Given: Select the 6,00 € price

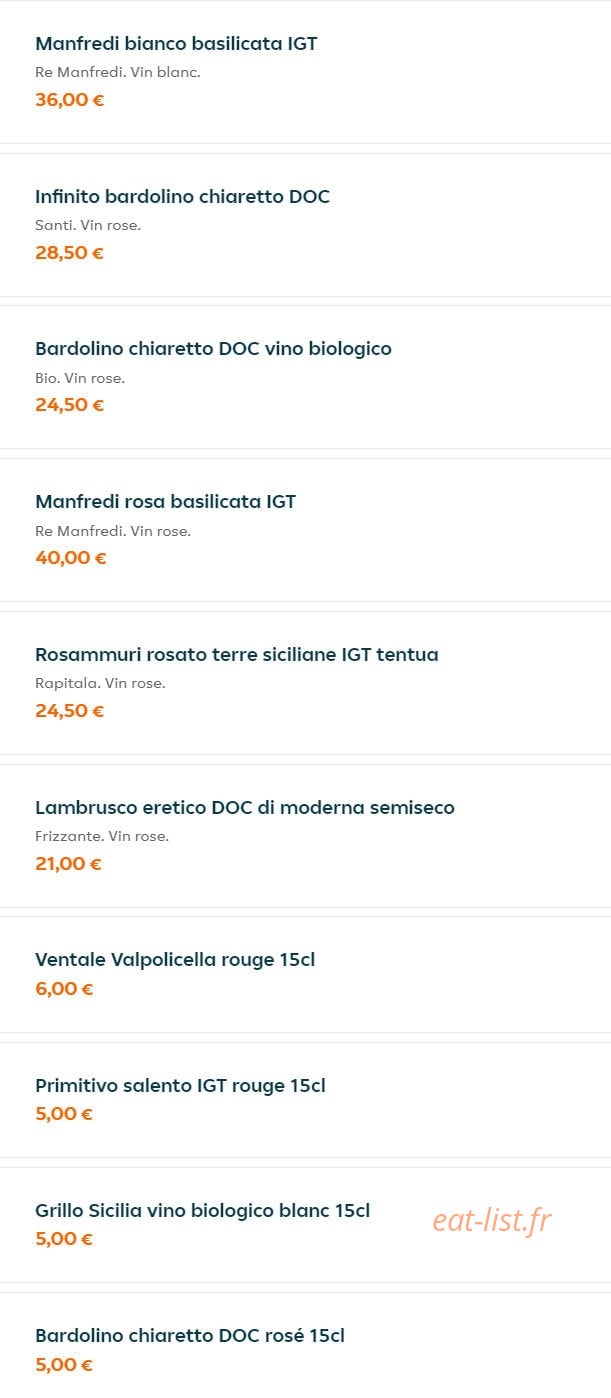Looking at the screenshot, I should pyautogui.click(x=64, y=989).
